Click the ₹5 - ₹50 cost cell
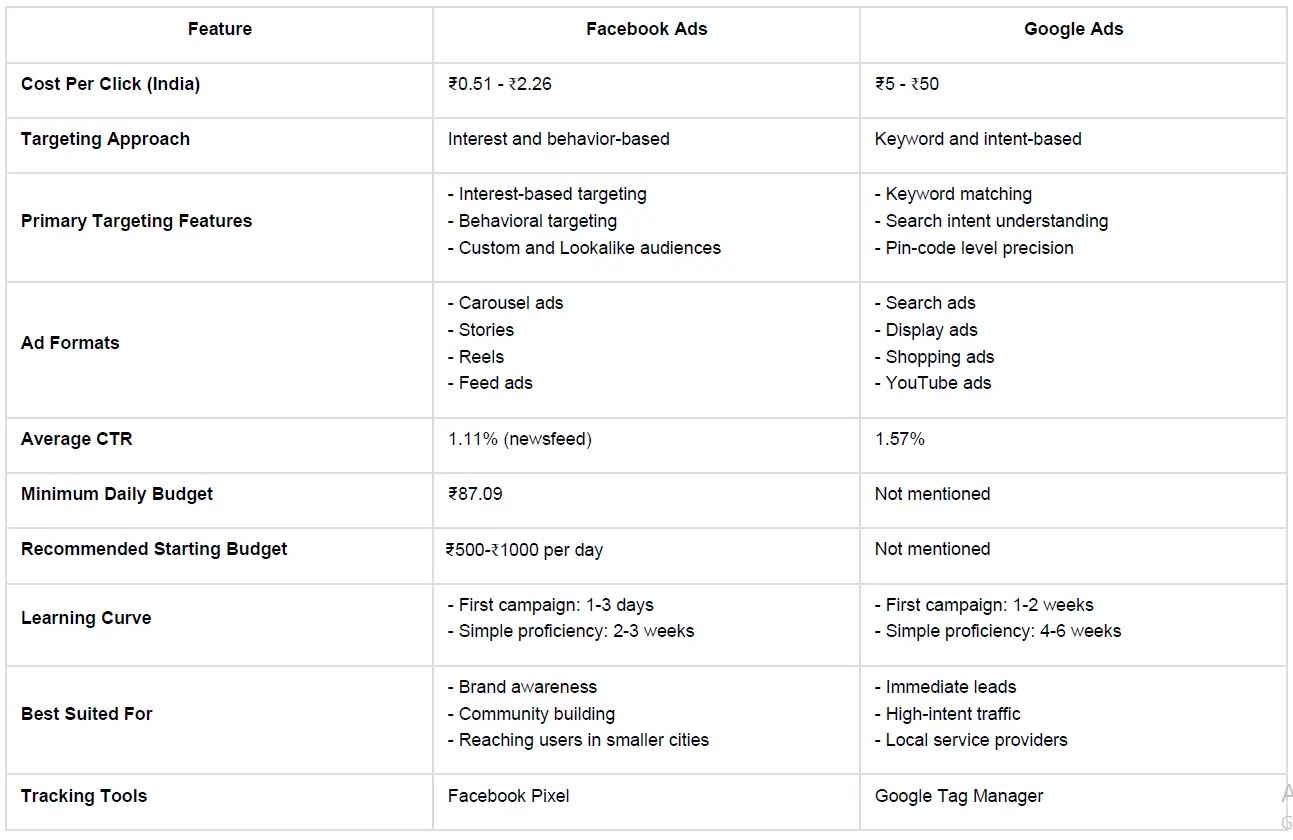 [x=907, y=85]
